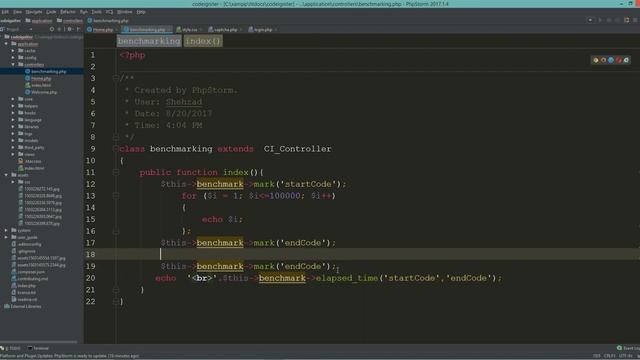Click fold end marker at line 22
Viewport: 640px width, 360px height.
(116, 301)
